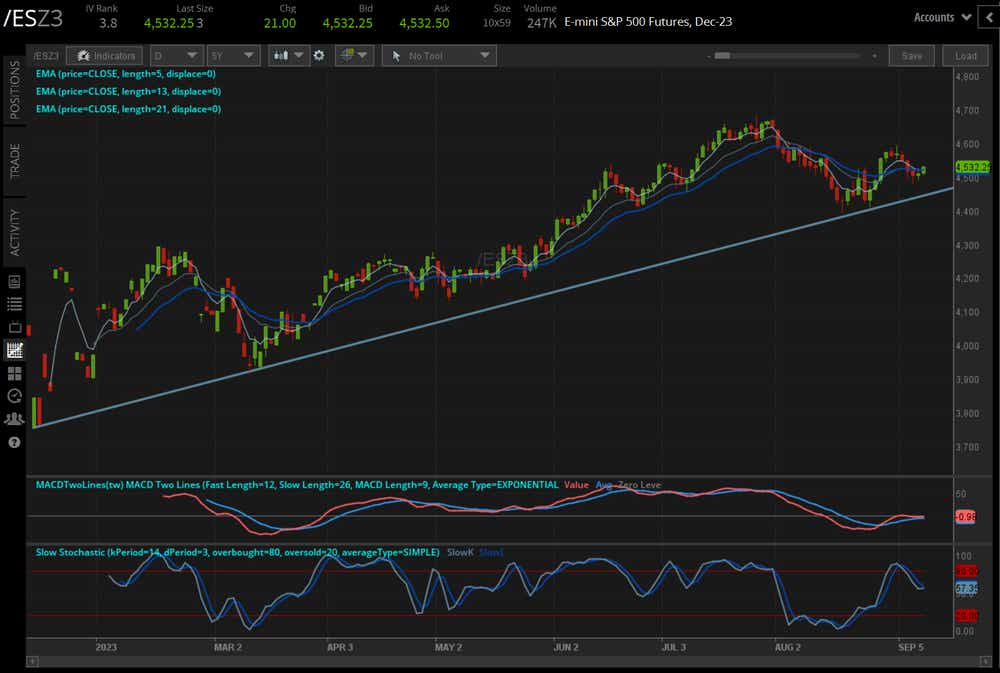Click the Chg value 21.00
The image size is (1000, 673).
[x=280, y=23]
